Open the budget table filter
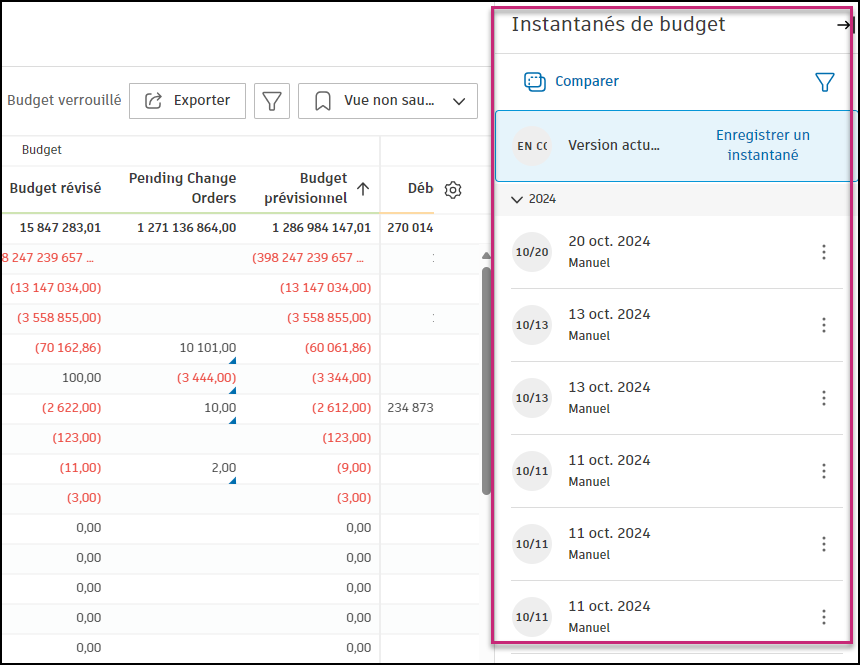 click(x=271, y=100)
